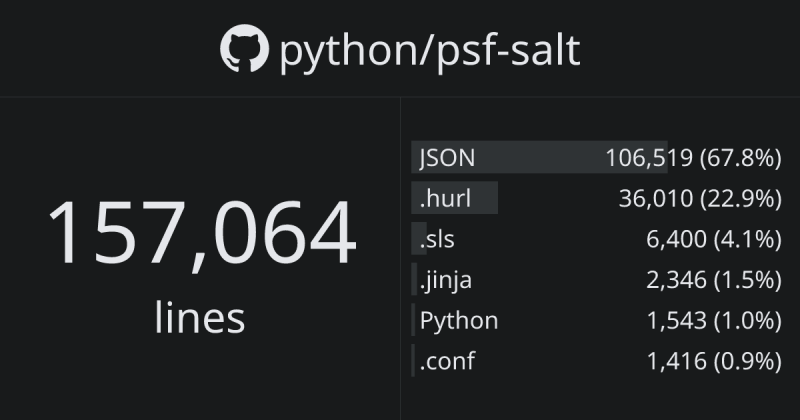Select the .conf language row
The width and height of the screenshot is (800, 420).
pos(596,361)
